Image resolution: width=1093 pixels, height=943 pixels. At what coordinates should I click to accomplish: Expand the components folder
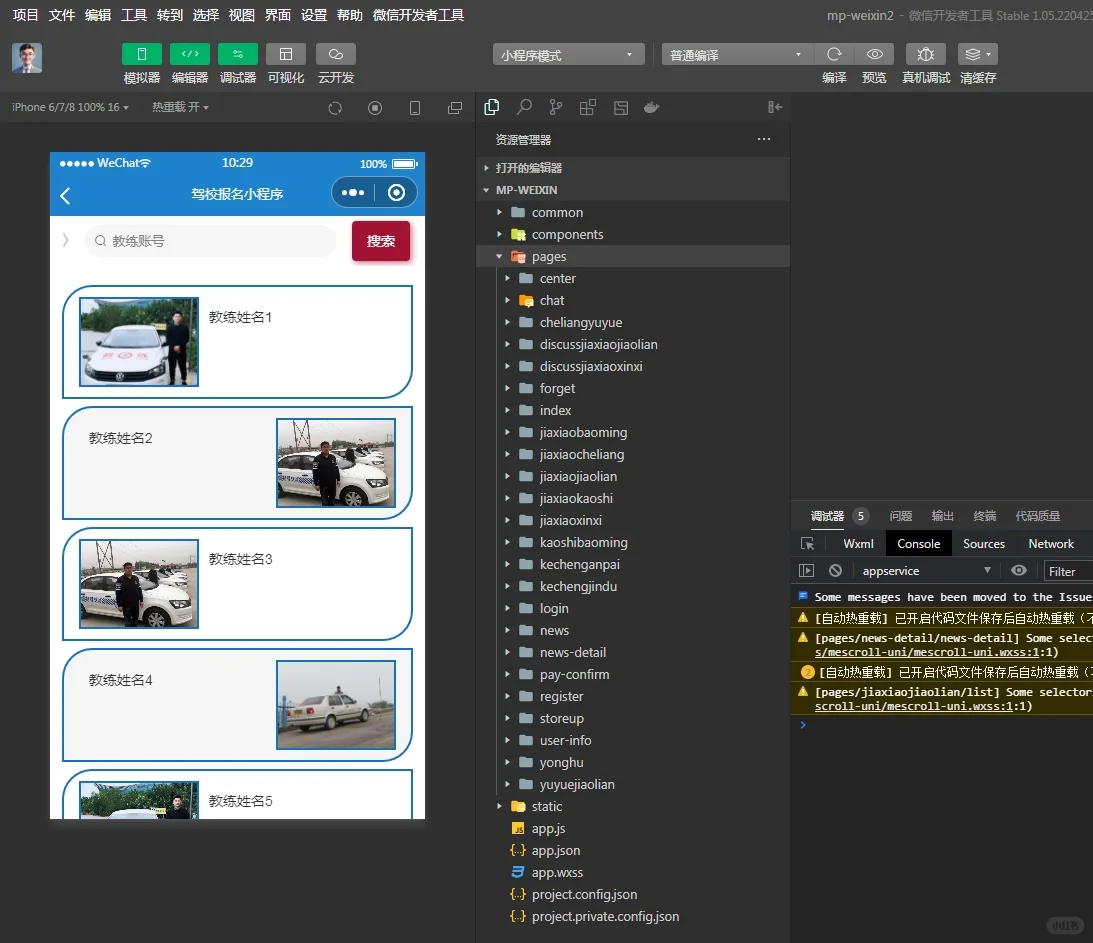[633, 234]
